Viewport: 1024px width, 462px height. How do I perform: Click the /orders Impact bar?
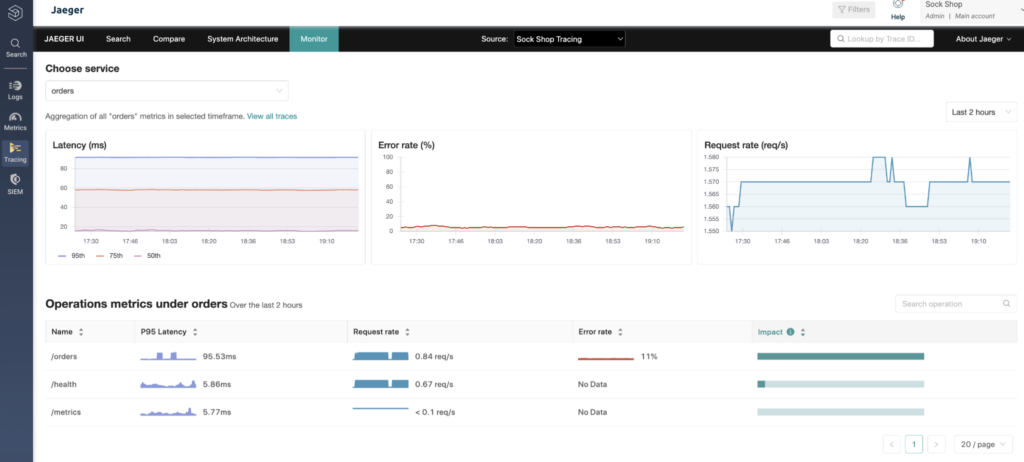(x=840, y=356)
